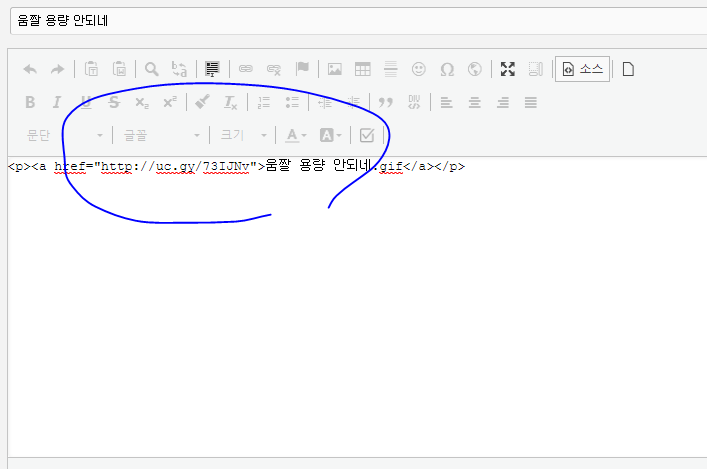Click into the HTML source text area
This screenshot has height=469, width=707.
click(x=358, y=307)
